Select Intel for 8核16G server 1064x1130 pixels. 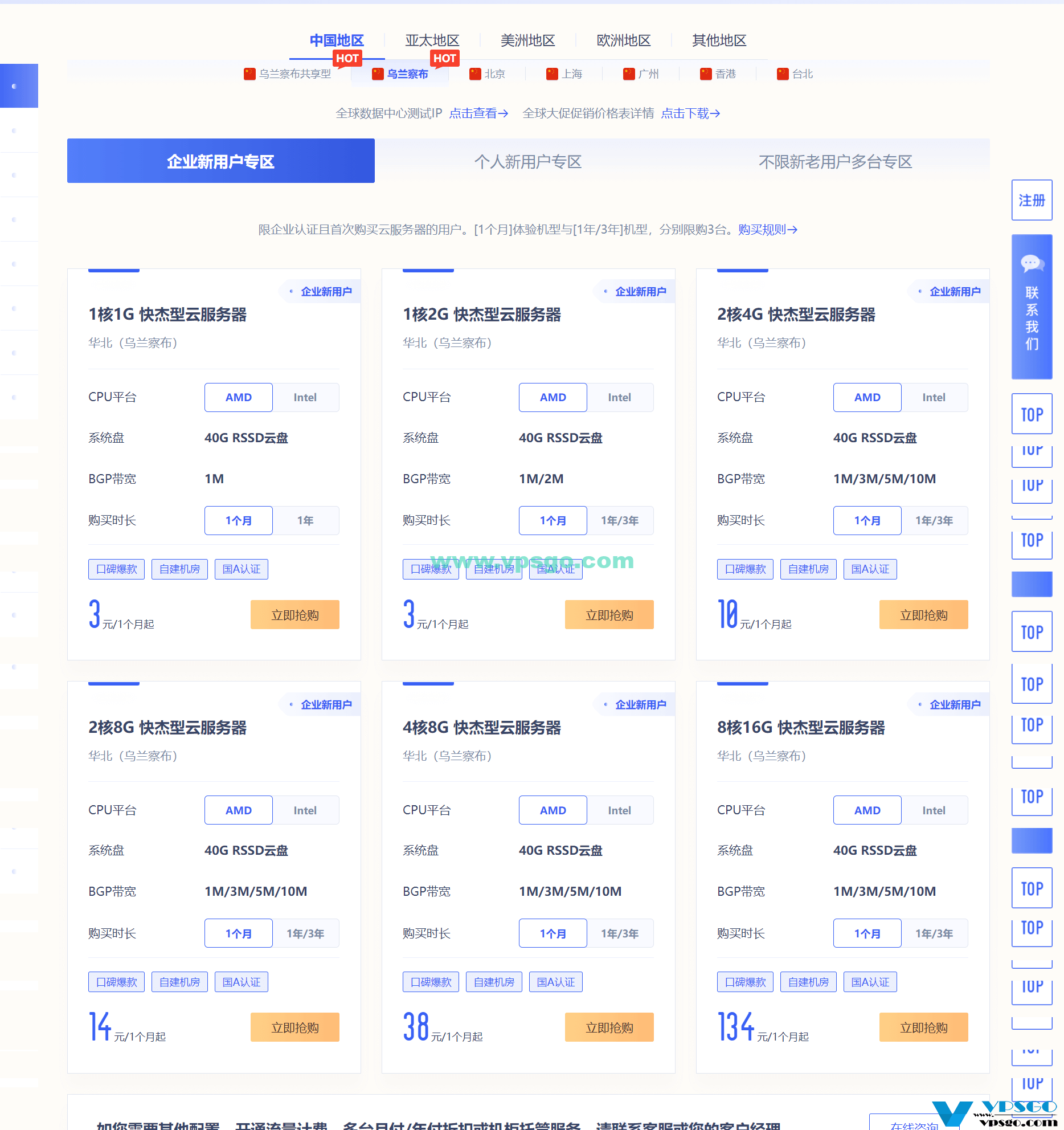tap(934, 810)
